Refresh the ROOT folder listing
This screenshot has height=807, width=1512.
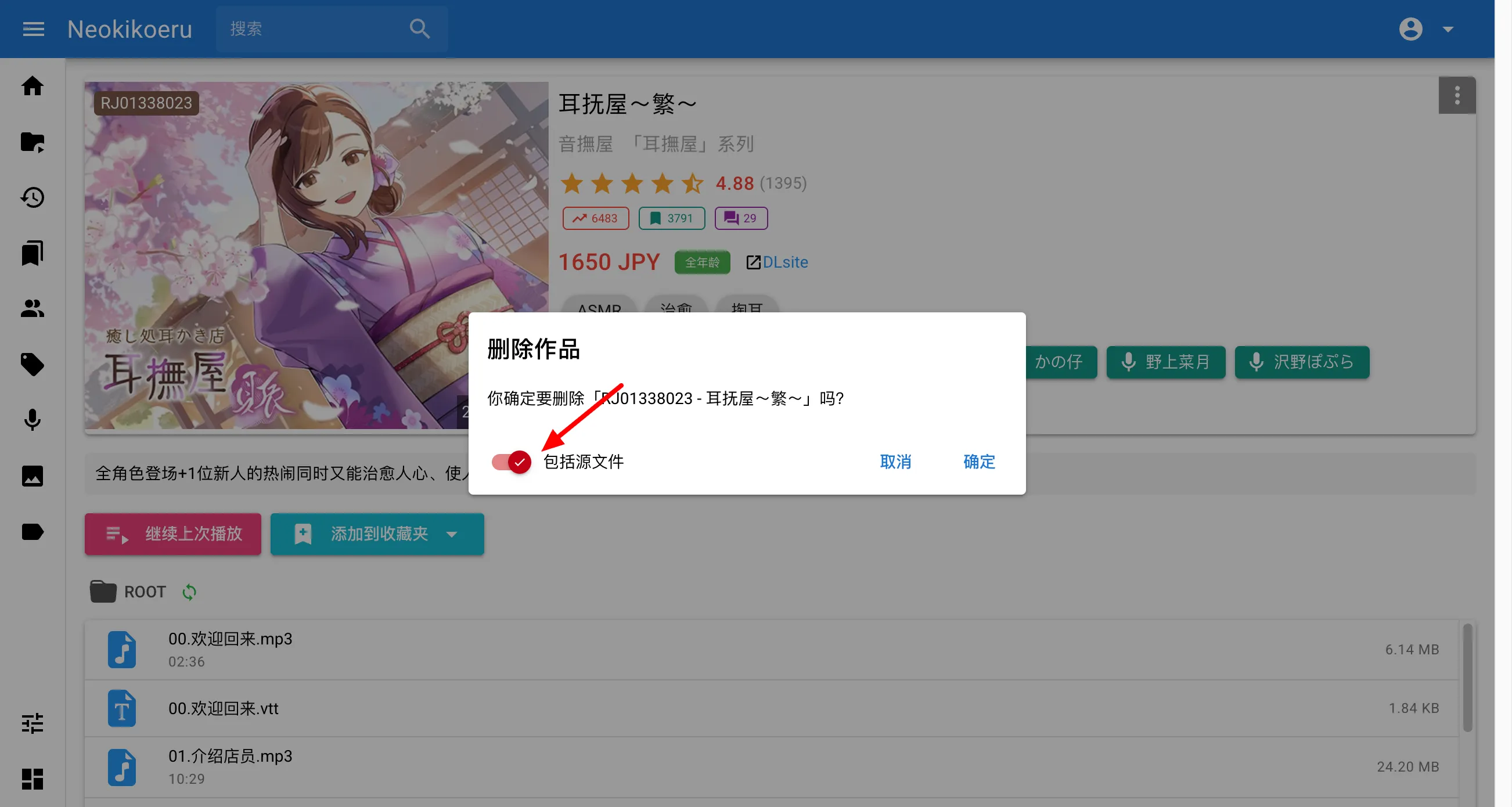tap(189, 592)
